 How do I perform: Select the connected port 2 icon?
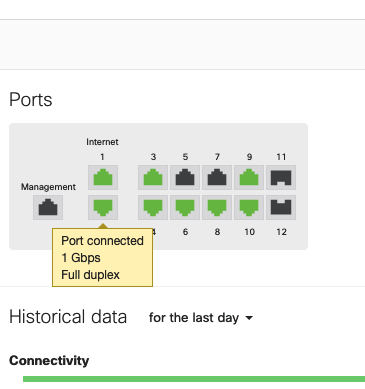pos(103,207)
